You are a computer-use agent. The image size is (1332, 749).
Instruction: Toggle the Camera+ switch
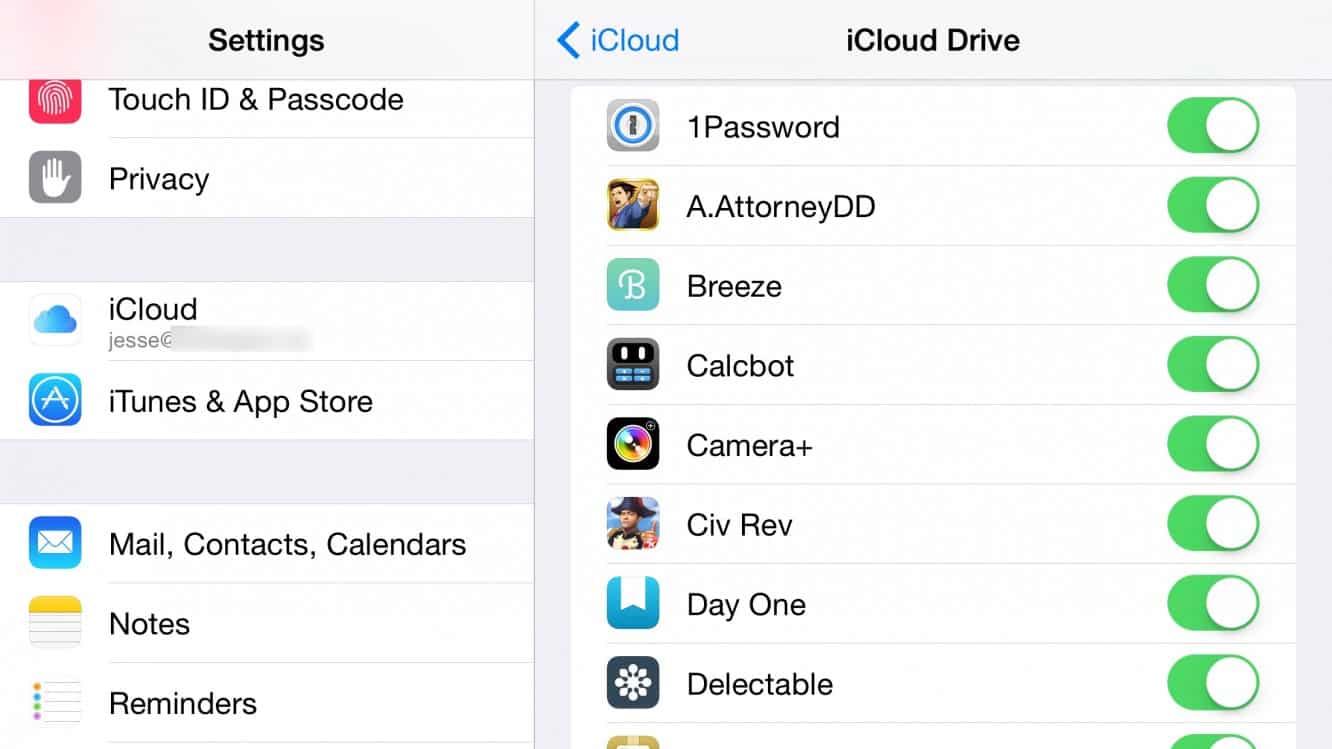point(1213,444)
